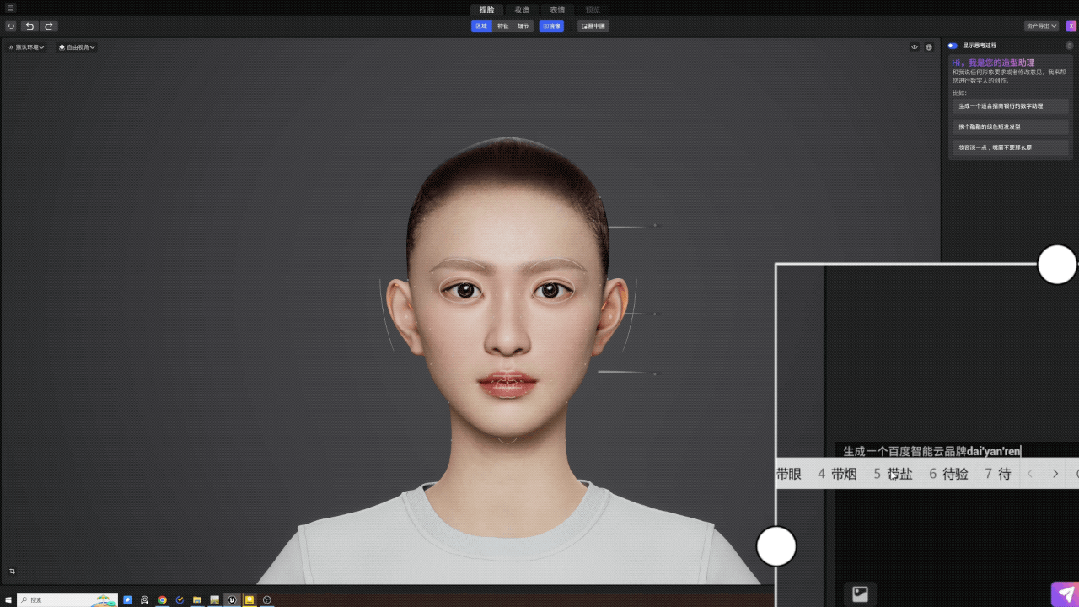Click the chat input field with pinyin text

[930, 450]
